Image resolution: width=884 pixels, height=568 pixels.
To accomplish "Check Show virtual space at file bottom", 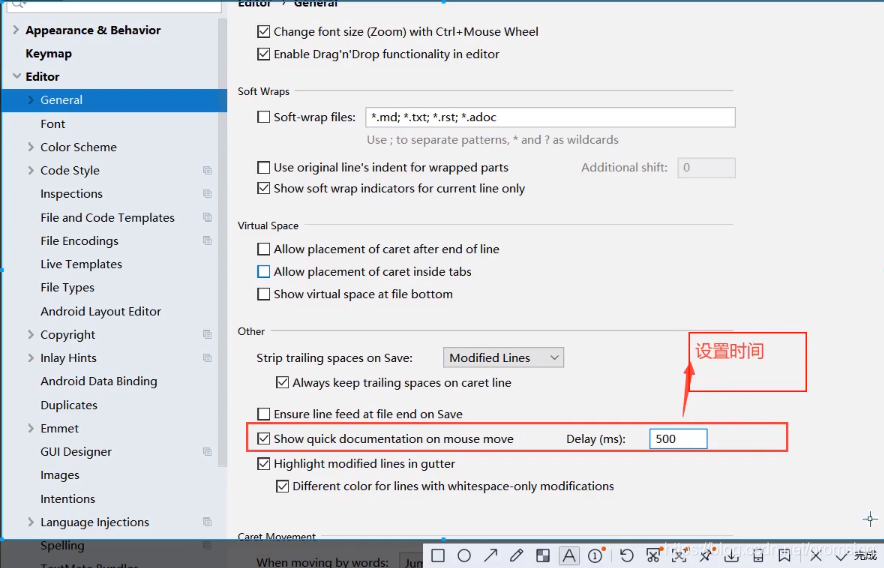I will tap(263, 294).
